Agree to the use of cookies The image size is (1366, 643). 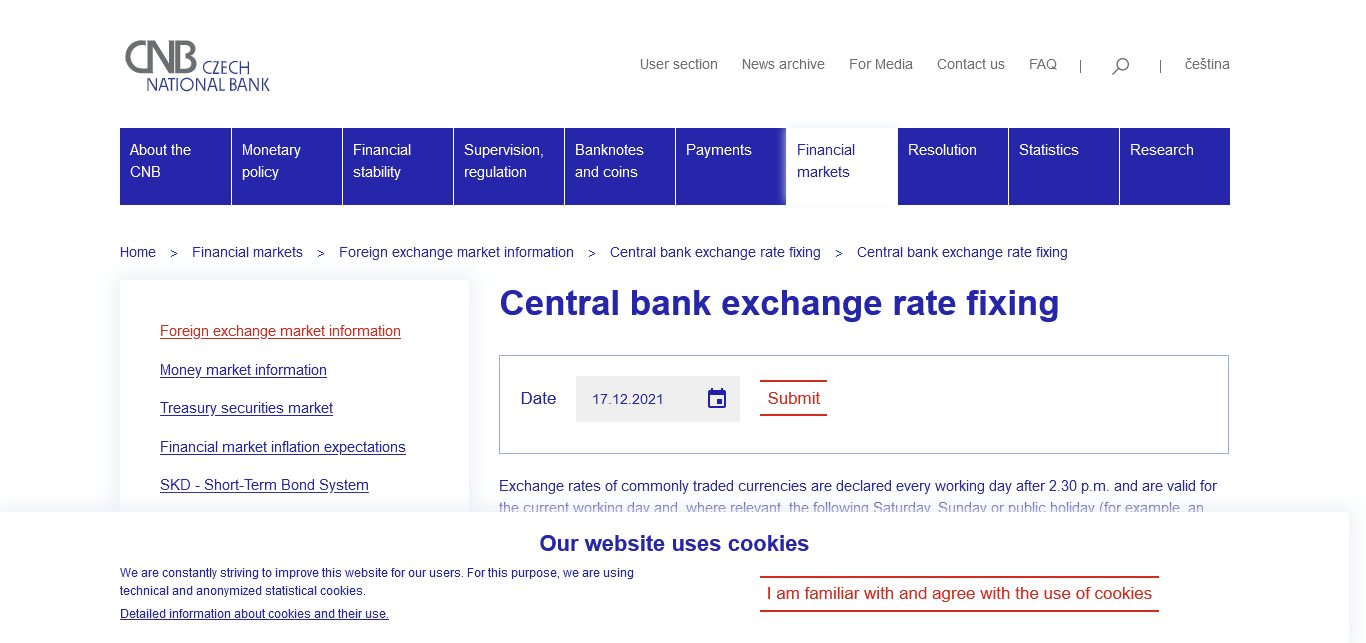pos(959,594)
